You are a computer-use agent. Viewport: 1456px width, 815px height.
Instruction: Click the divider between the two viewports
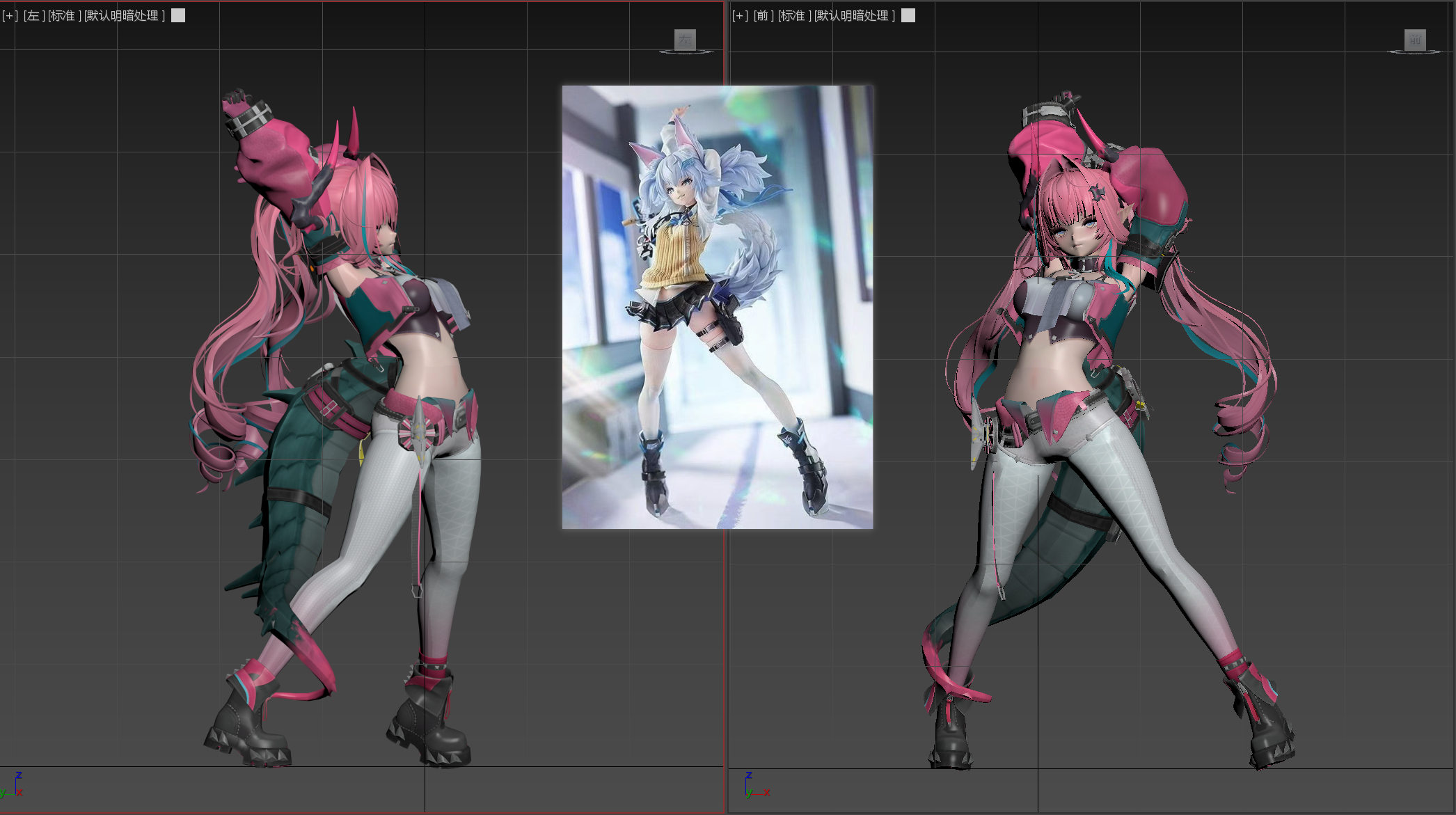pos(726,626)
